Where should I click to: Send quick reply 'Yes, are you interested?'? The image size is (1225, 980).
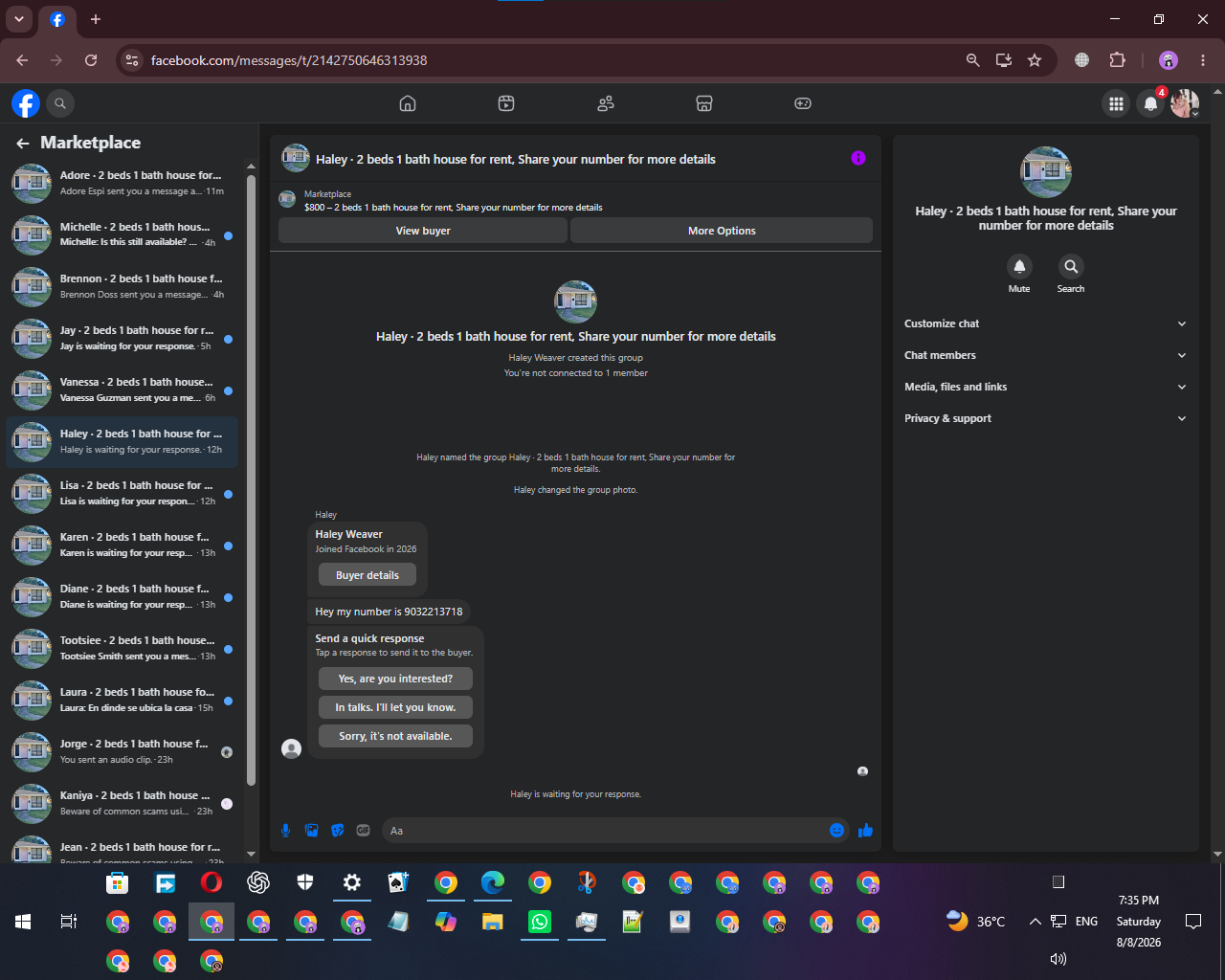coord(395,679)
